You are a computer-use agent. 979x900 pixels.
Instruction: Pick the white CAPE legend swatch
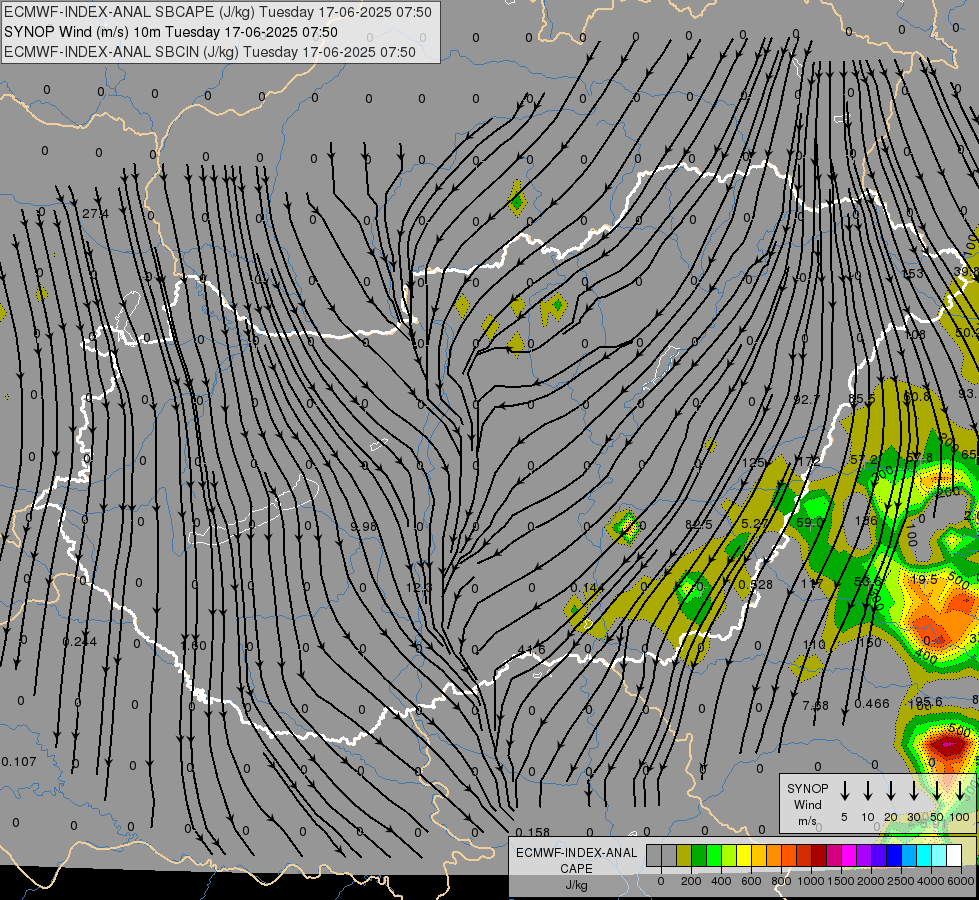click(953, 855)
